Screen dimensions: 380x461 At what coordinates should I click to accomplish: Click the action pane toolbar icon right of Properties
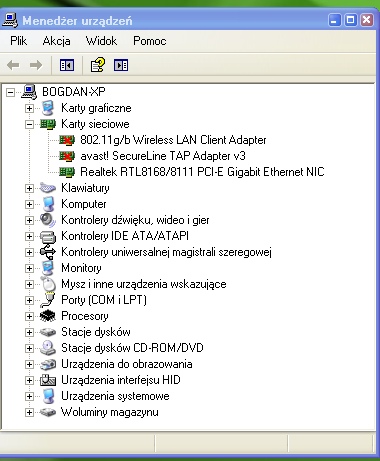(121, 65)
